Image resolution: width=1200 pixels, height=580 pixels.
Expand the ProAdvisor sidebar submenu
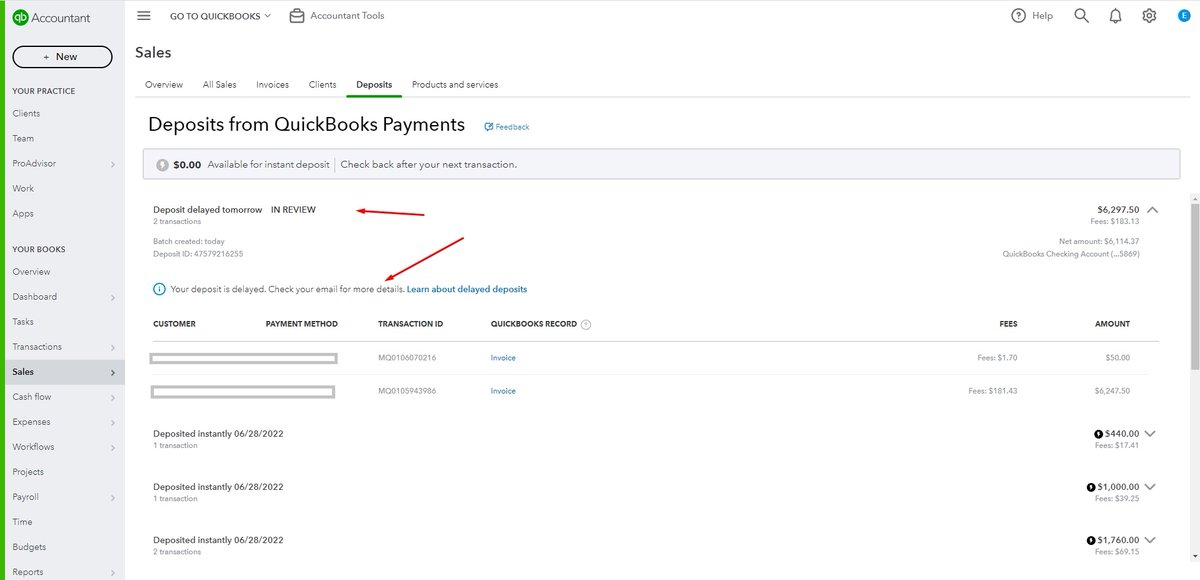pyautogui.click(x=112, y=164)
